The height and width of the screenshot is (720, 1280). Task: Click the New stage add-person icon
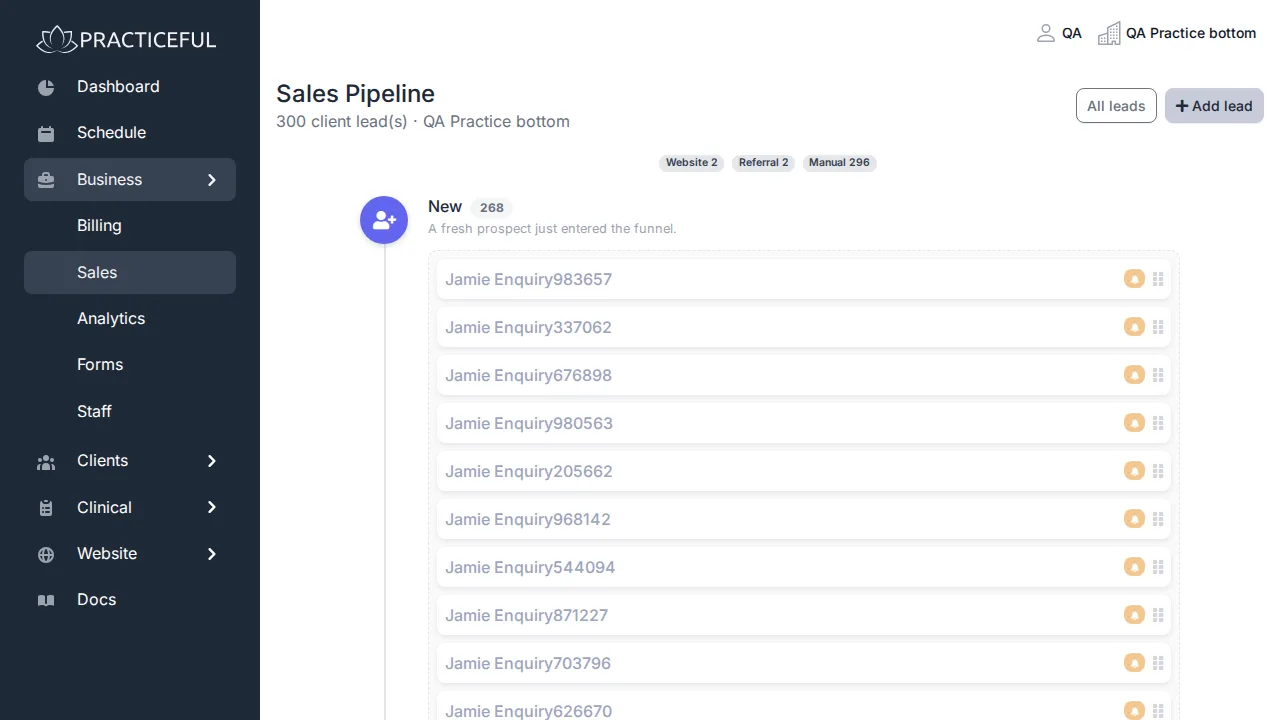384,220
